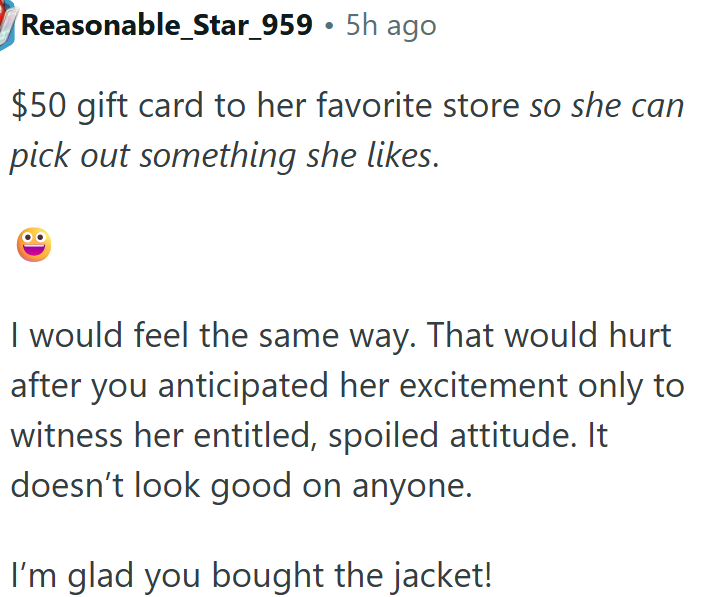The width and height of the screenshot is (705, 597).
Task: Open the Reasonable_Star_959 user profile
Action: (x=166, y=25)
